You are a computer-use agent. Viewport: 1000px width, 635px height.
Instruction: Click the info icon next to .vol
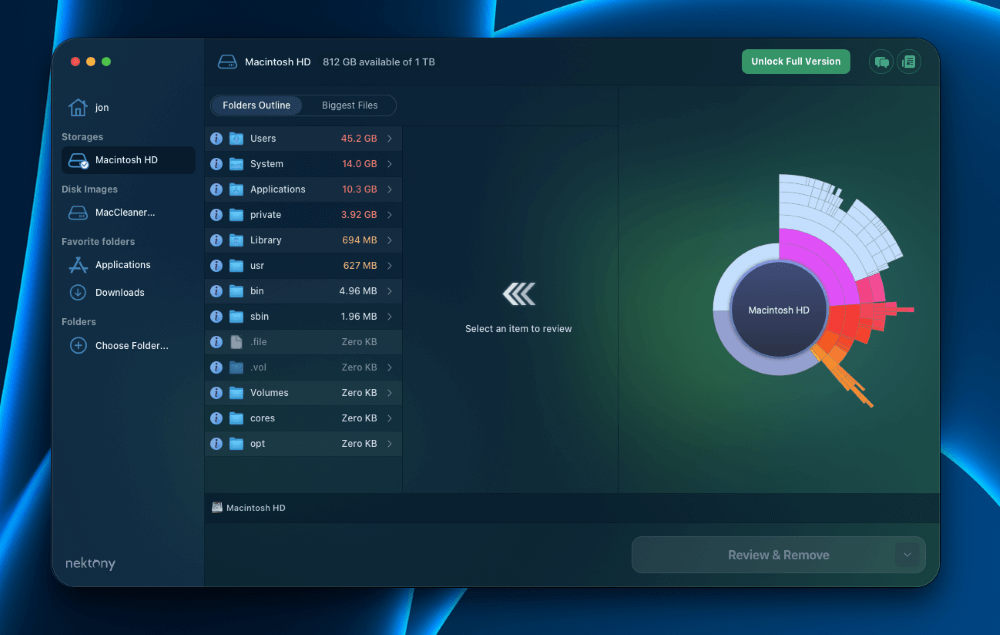(x=216, y=368)
